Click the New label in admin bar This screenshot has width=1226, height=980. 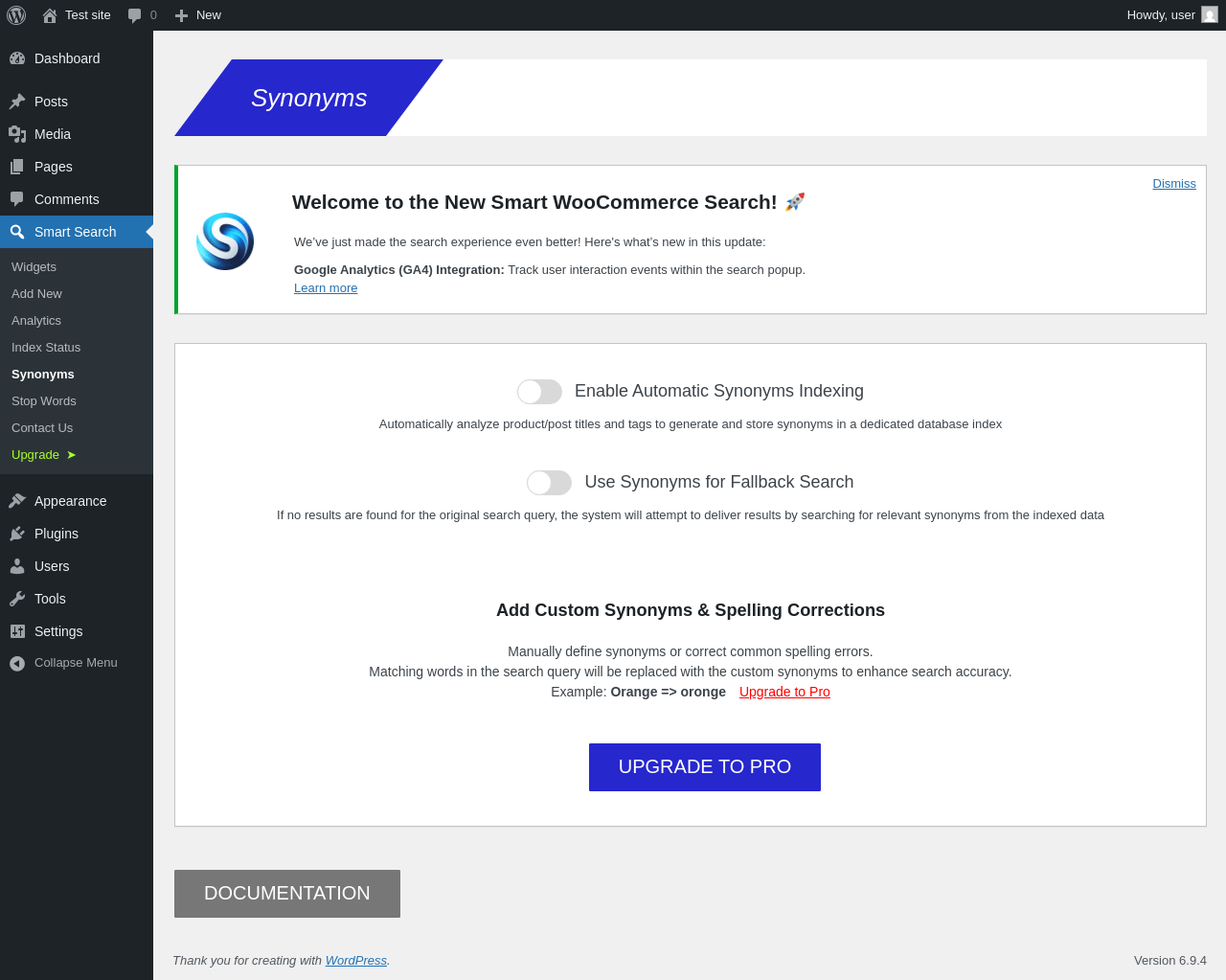(x=209, y=15)
